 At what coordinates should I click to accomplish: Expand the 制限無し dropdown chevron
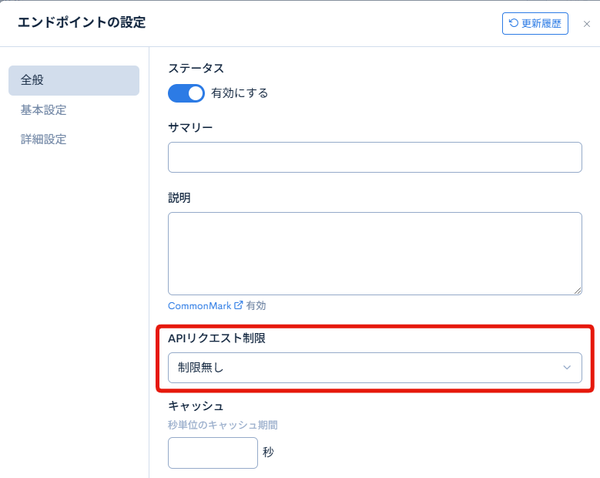pyautogui.click(x=567, y=367)
